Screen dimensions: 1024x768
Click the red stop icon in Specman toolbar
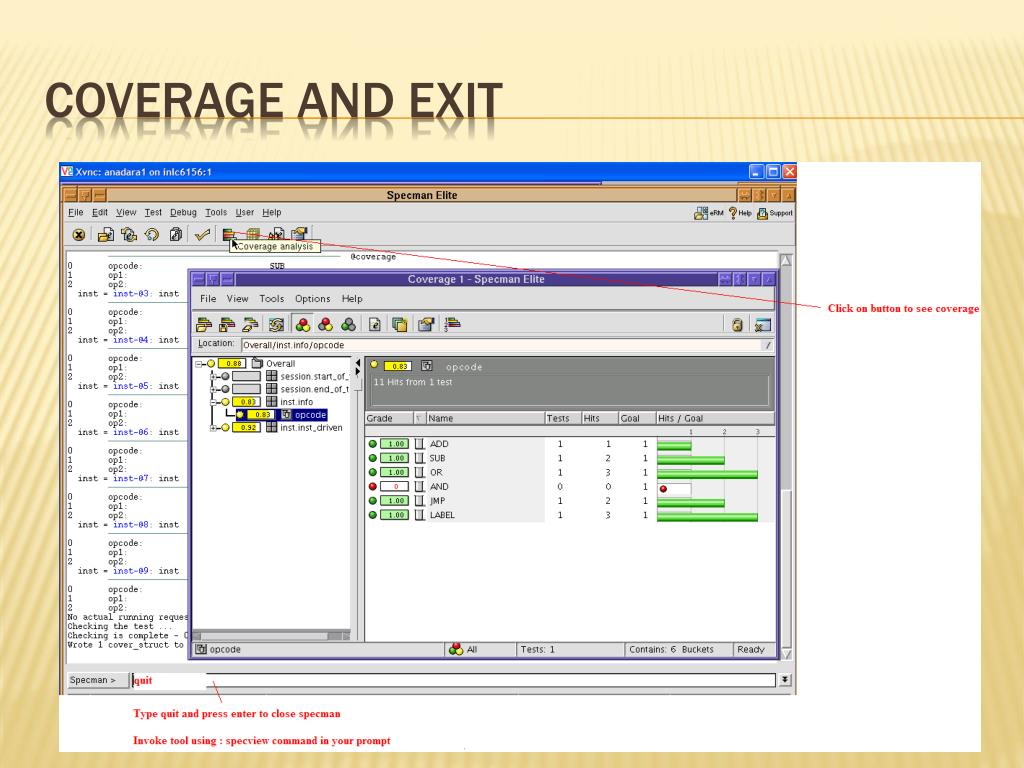[x=78, y=235]
